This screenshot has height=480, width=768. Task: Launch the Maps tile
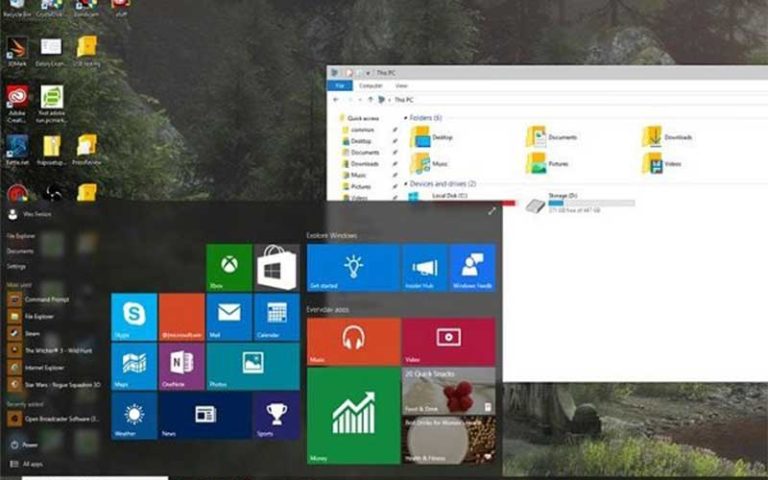[134, 366]
